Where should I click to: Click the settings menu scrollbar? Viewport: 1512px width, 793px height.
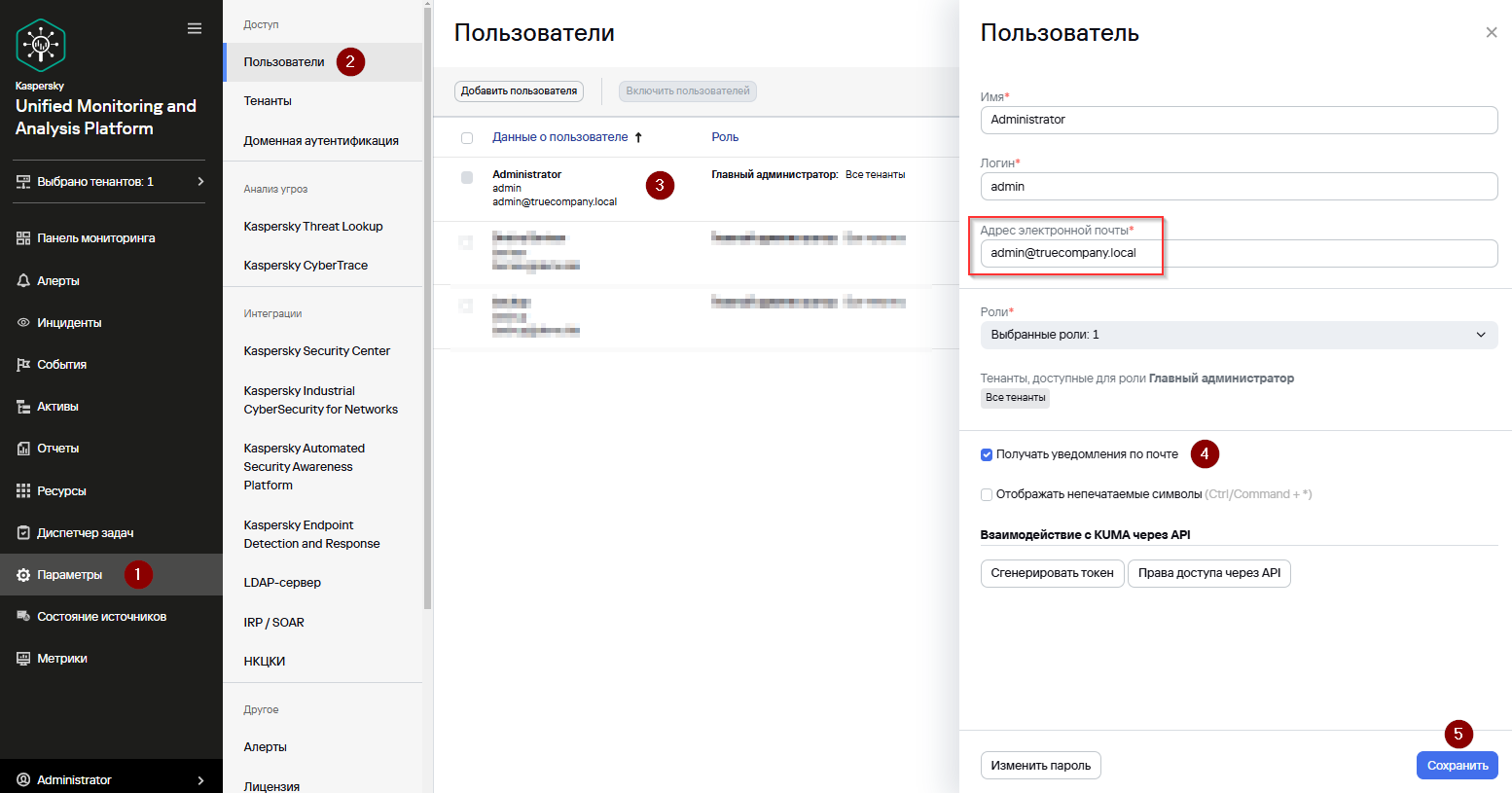point(427,306)
